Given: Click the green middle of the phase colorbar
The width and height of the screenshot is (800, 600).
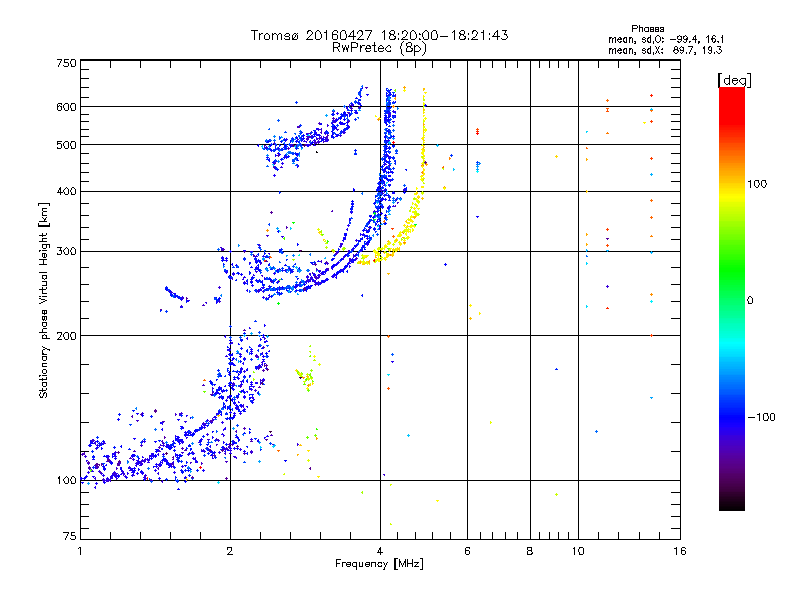Looking at the screenshot, I should pyautogui.click(x=732, y=270).
